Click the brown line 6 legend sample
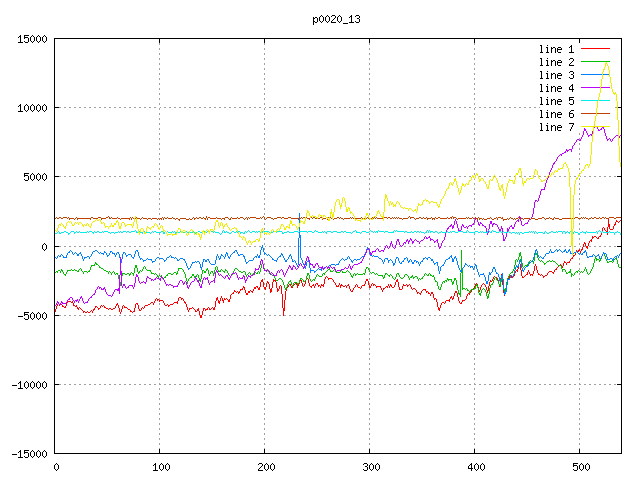 tap(596, 113)
